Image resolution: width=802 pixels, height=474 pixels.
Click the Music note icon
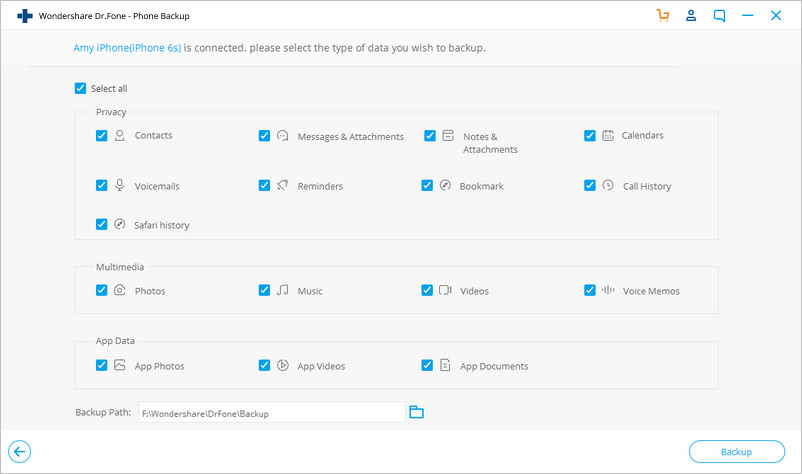(x=282, y=290)
